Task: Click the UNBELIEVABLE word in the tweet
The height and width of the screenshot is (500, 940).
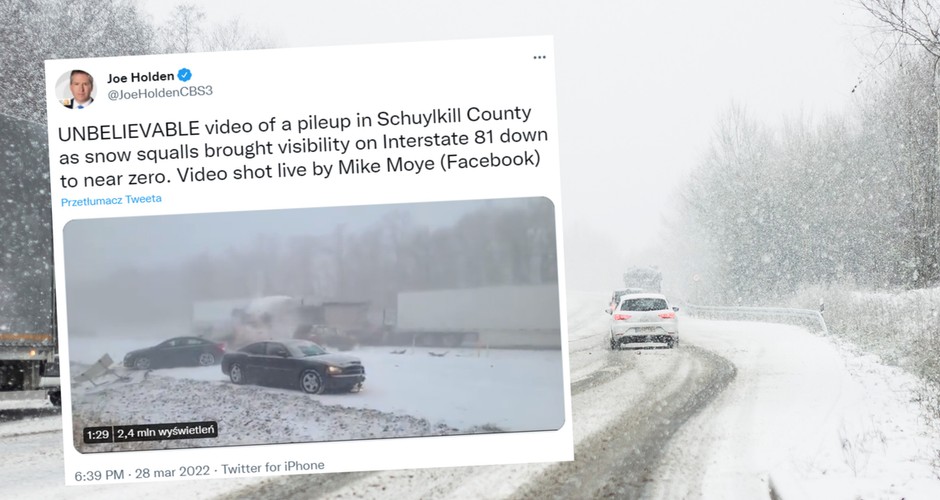Action: (x=128, y=129)
